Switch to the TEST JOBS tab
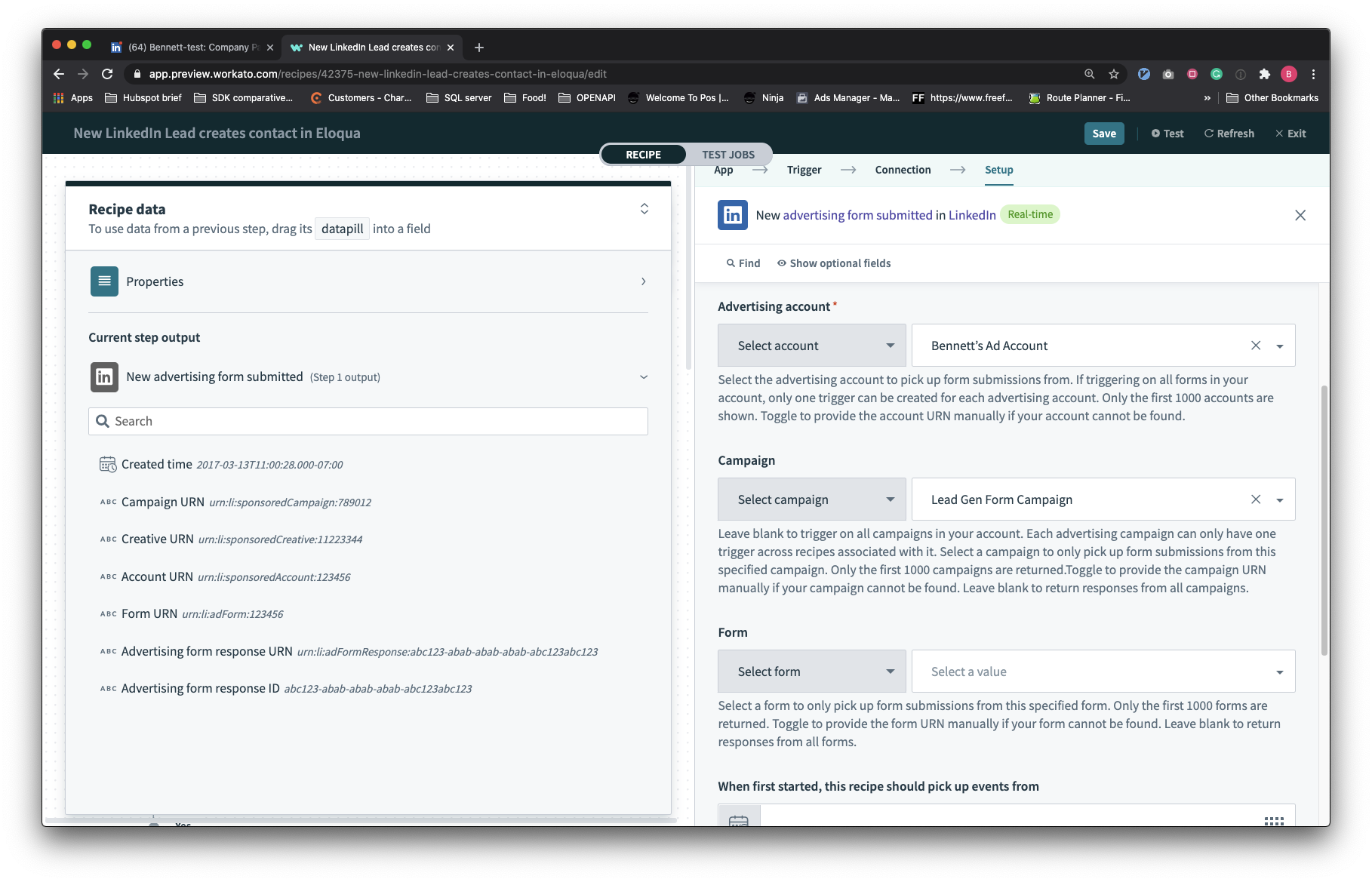Image resolution: width=1372 pixels, height=882 pixels. click(728, 155)
